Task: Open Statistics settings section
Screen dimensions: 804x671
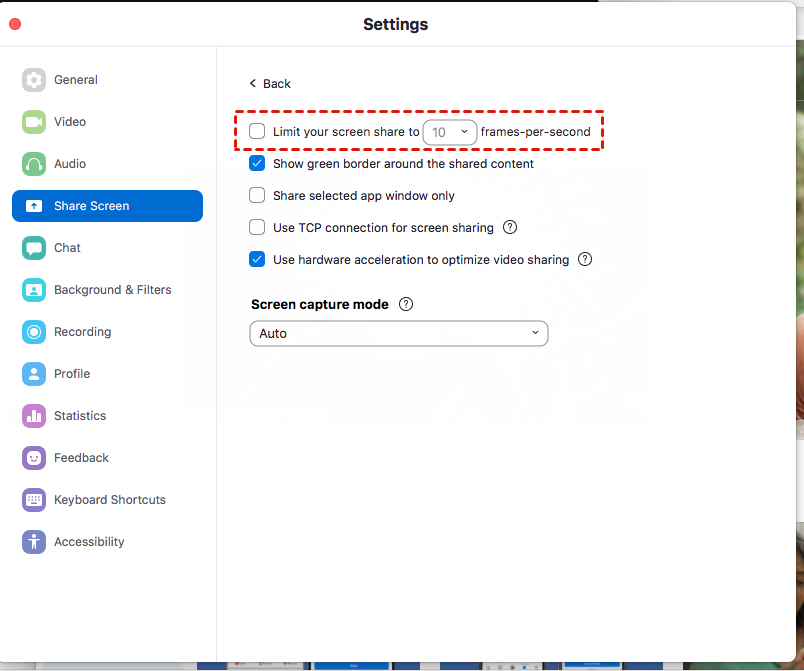Action: 107,416
